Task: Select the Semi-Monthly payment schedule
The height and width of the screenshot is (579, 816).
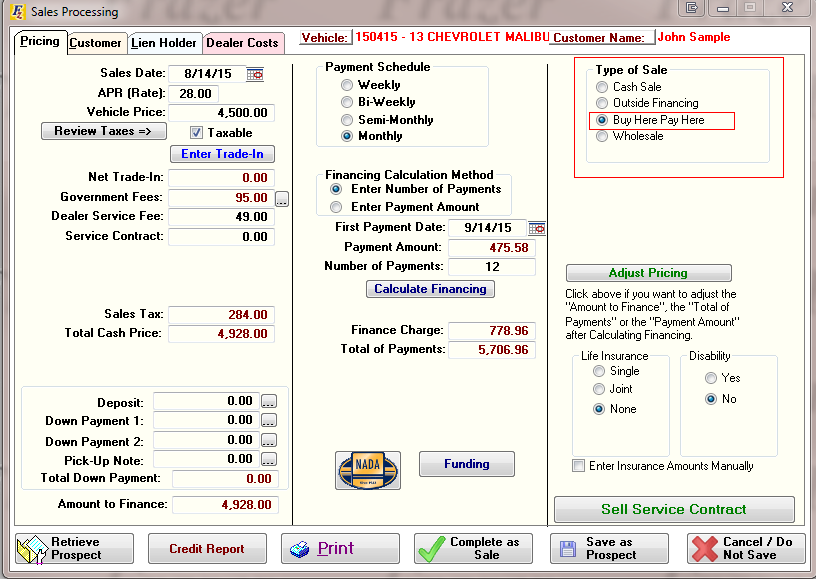Action: 347,120
